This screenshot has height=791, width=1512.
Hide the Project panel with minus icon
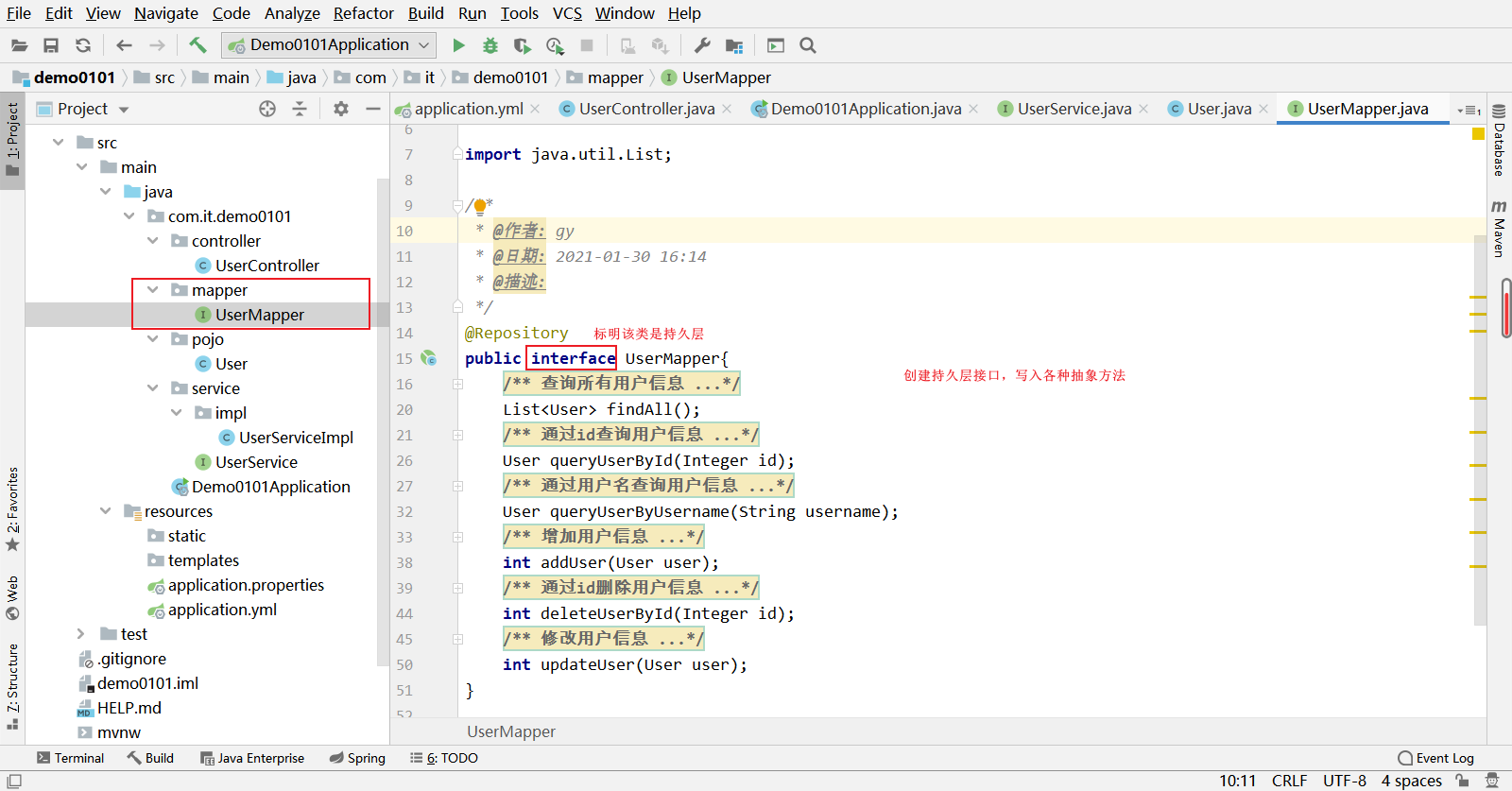(373, 109)
